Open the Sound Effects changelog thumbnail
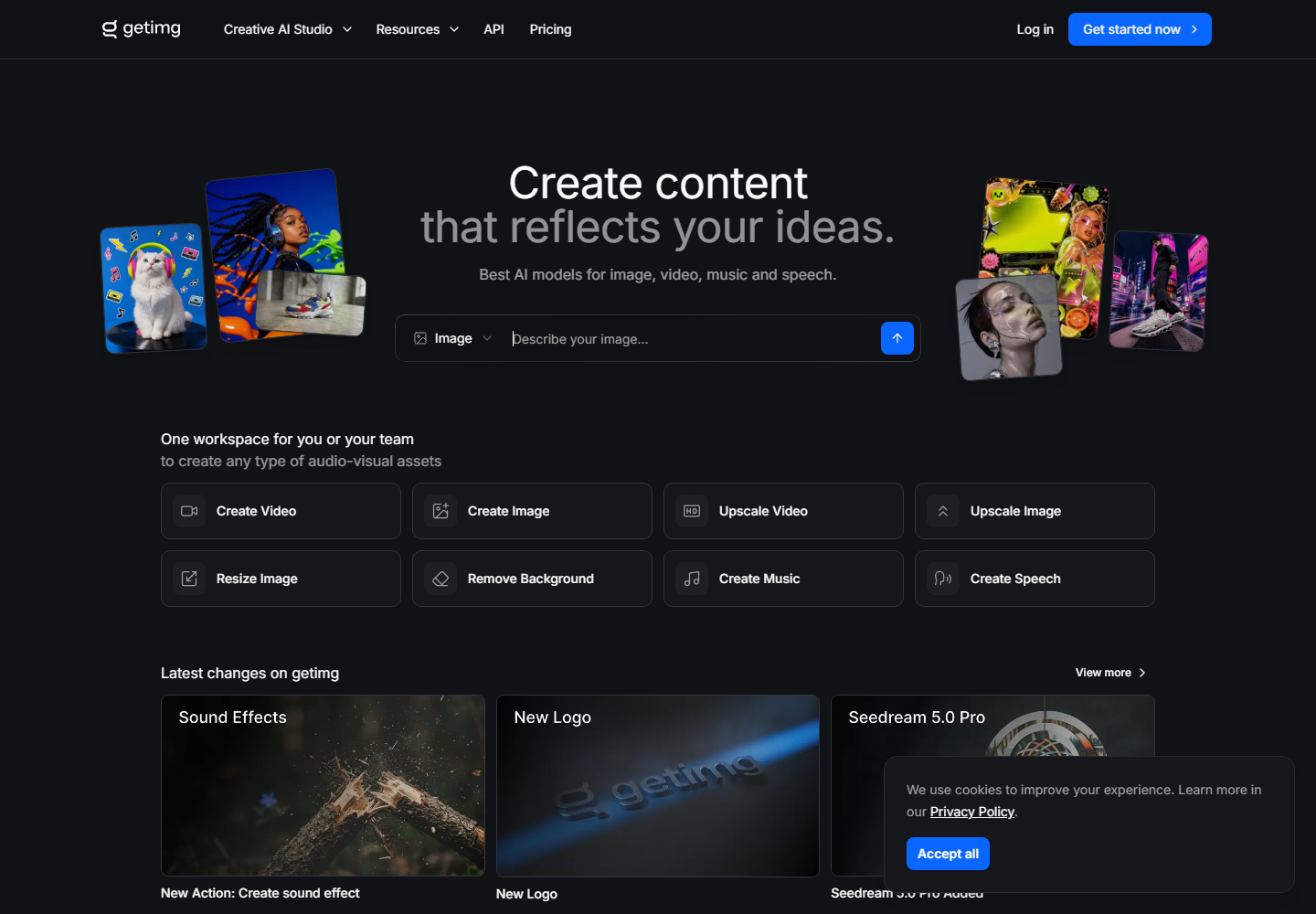The width and height of the screenshot is (1316, 914). tap(323, 786)
